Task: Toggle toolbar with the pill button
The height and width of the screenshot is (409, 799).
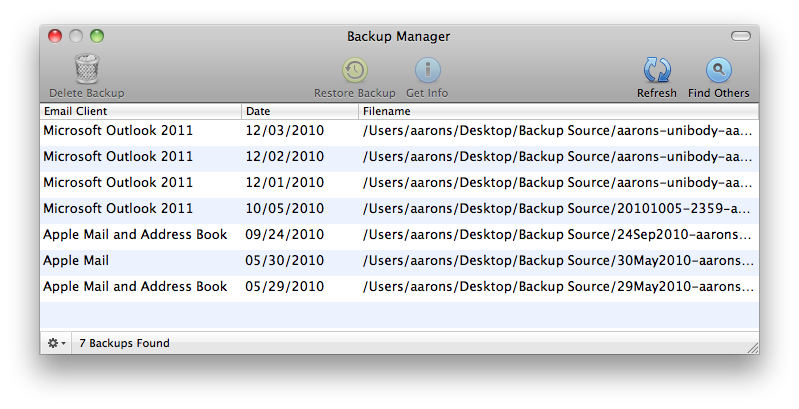Action: click(740, 36)
